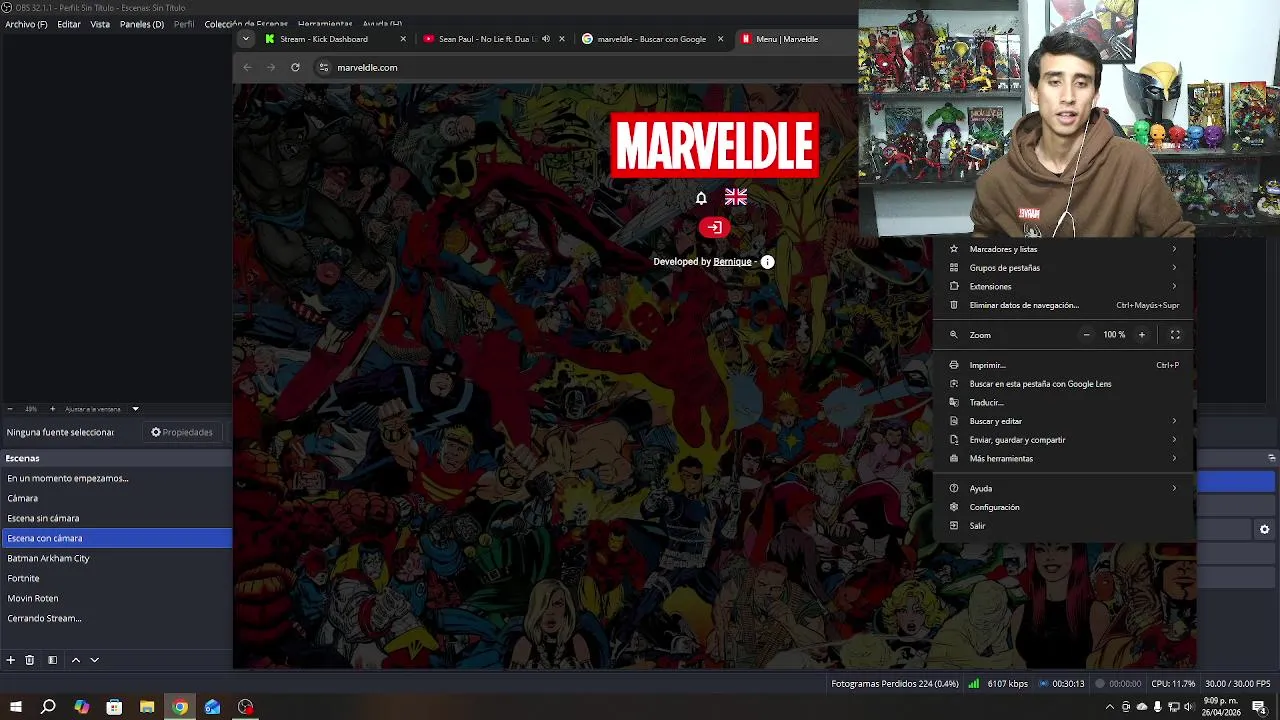This screenshot has height=720, width=1280.
Task: Delete the selected scene with the trash icon
Action: click(30, 660)
